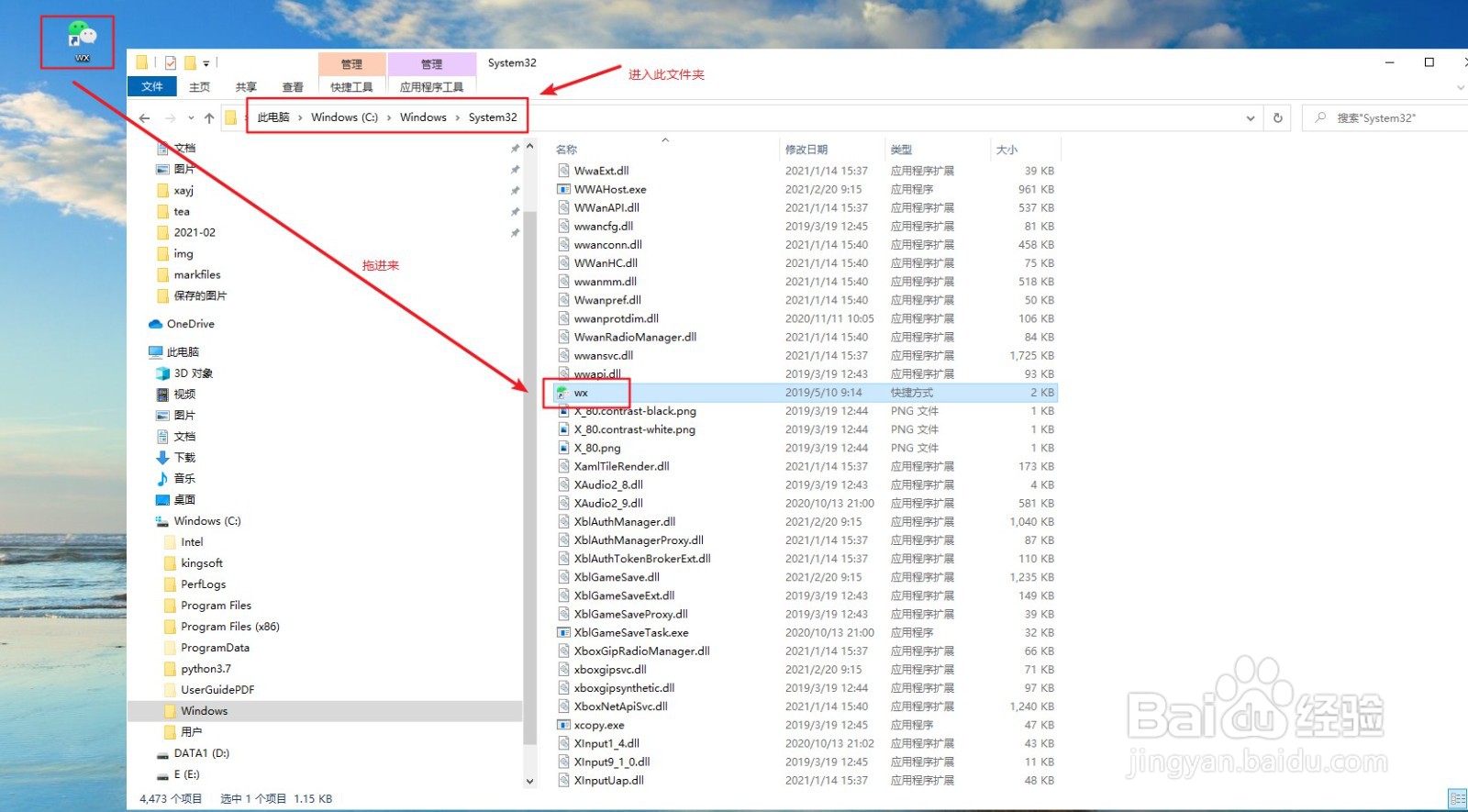Select the XAudio2_9.dll file name
This screenshot has height=812, width=1468.
tap(608, 503)
